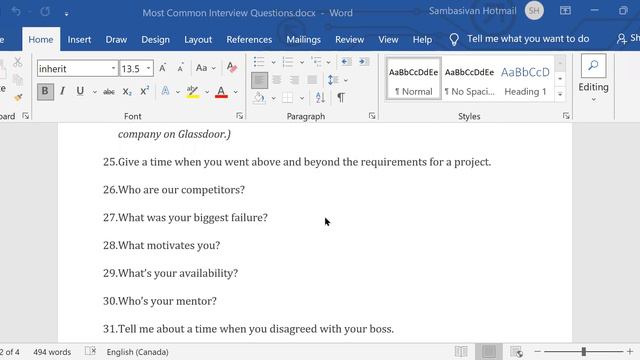Click the Format Painter icon
Screen dimensions: 640x360
(18, 98)
